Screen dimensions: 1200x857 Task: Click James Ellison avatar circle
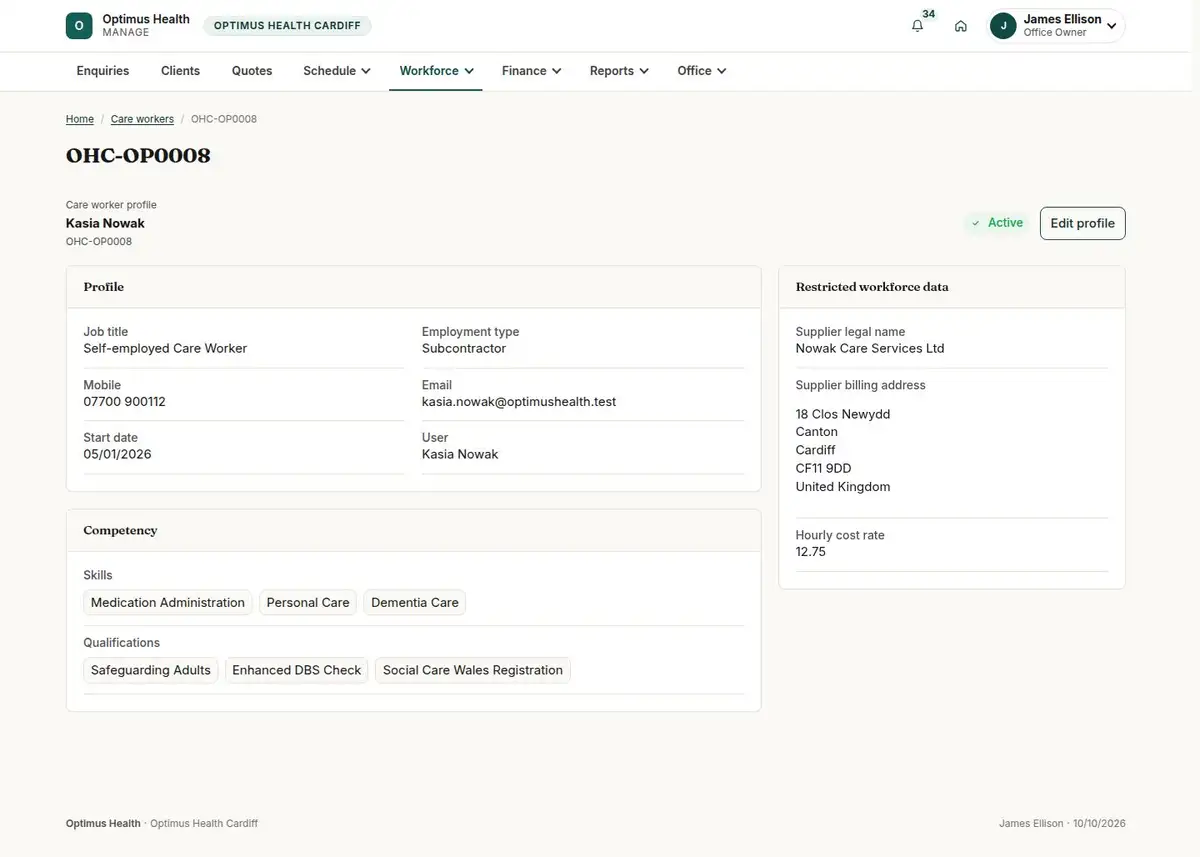click(x=1003, y=26)
